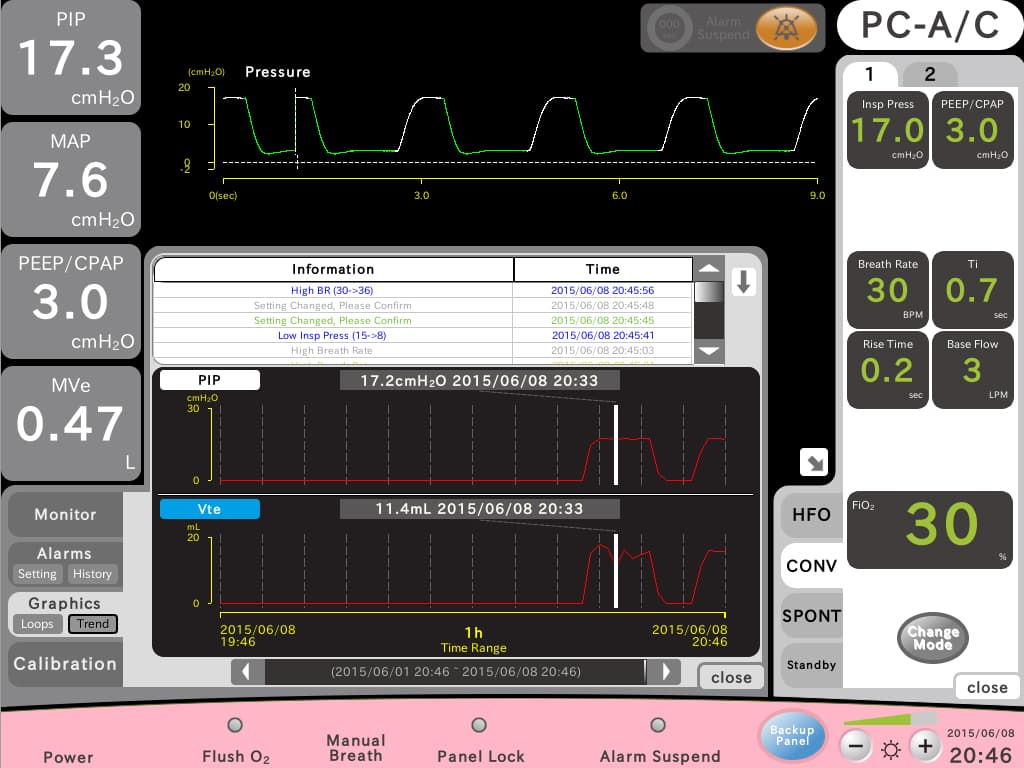Trigger a Manual Breath
Screen dimensions: 1024x768
click(x=356, y=748)
